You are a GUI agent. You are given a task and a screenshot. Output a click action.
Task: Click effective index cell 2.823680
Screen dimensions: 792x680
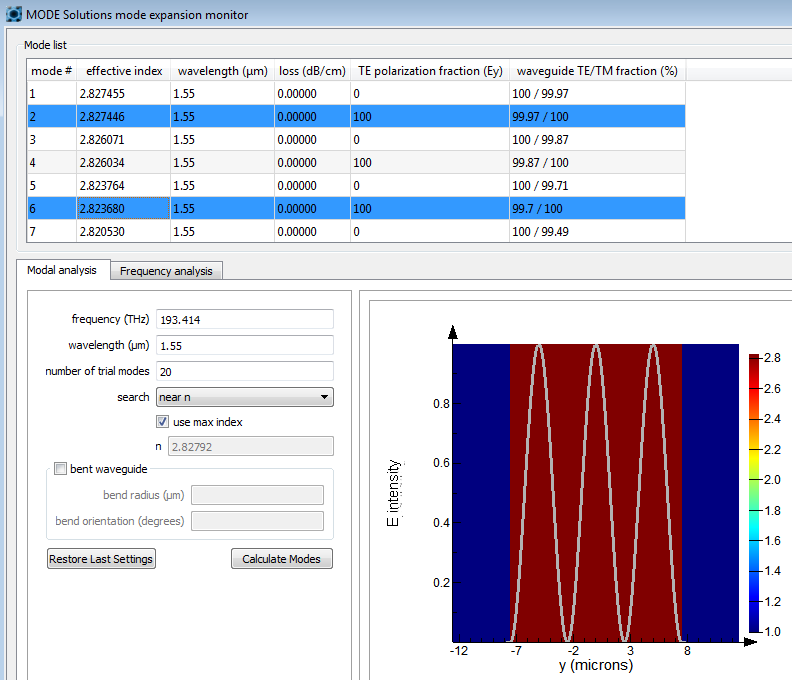pos(123,208)
